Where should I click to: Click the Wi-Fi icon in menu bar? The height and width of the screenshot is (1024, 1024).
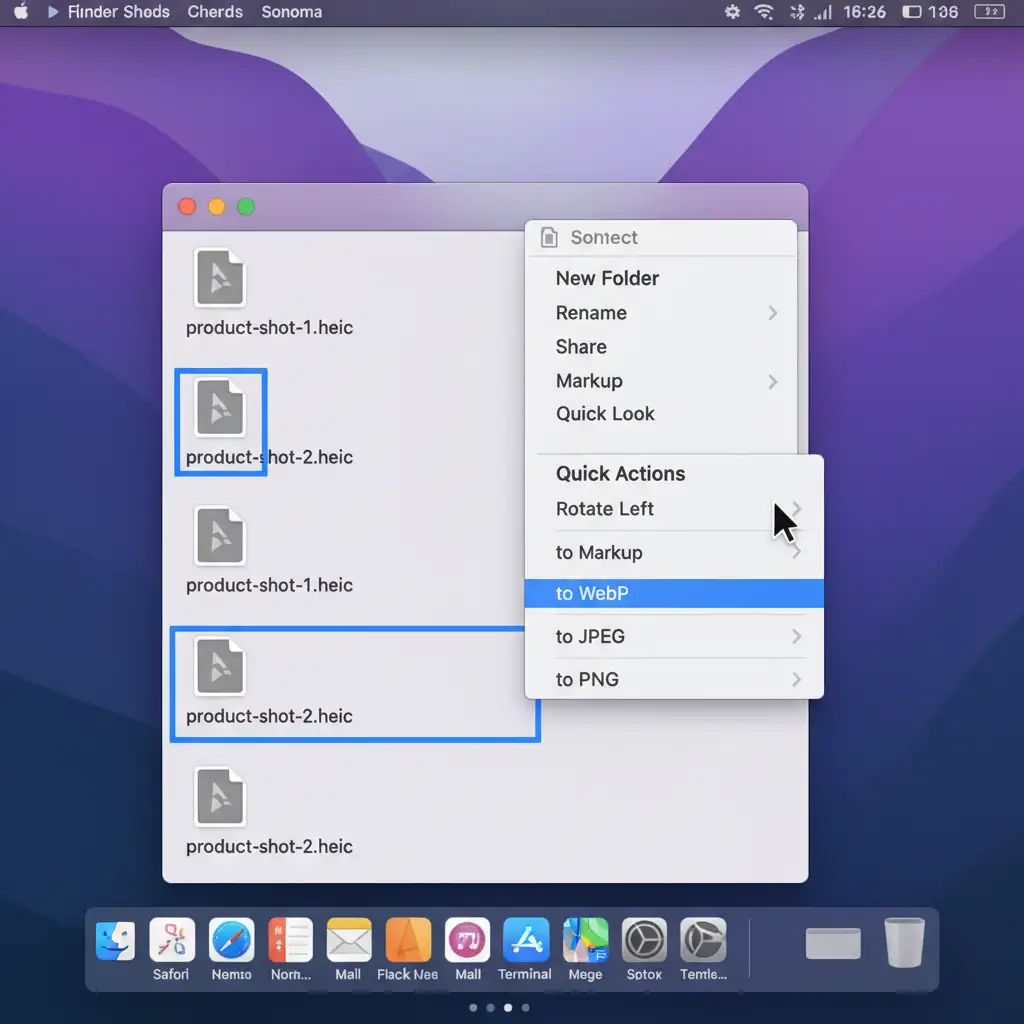(764, 12)
